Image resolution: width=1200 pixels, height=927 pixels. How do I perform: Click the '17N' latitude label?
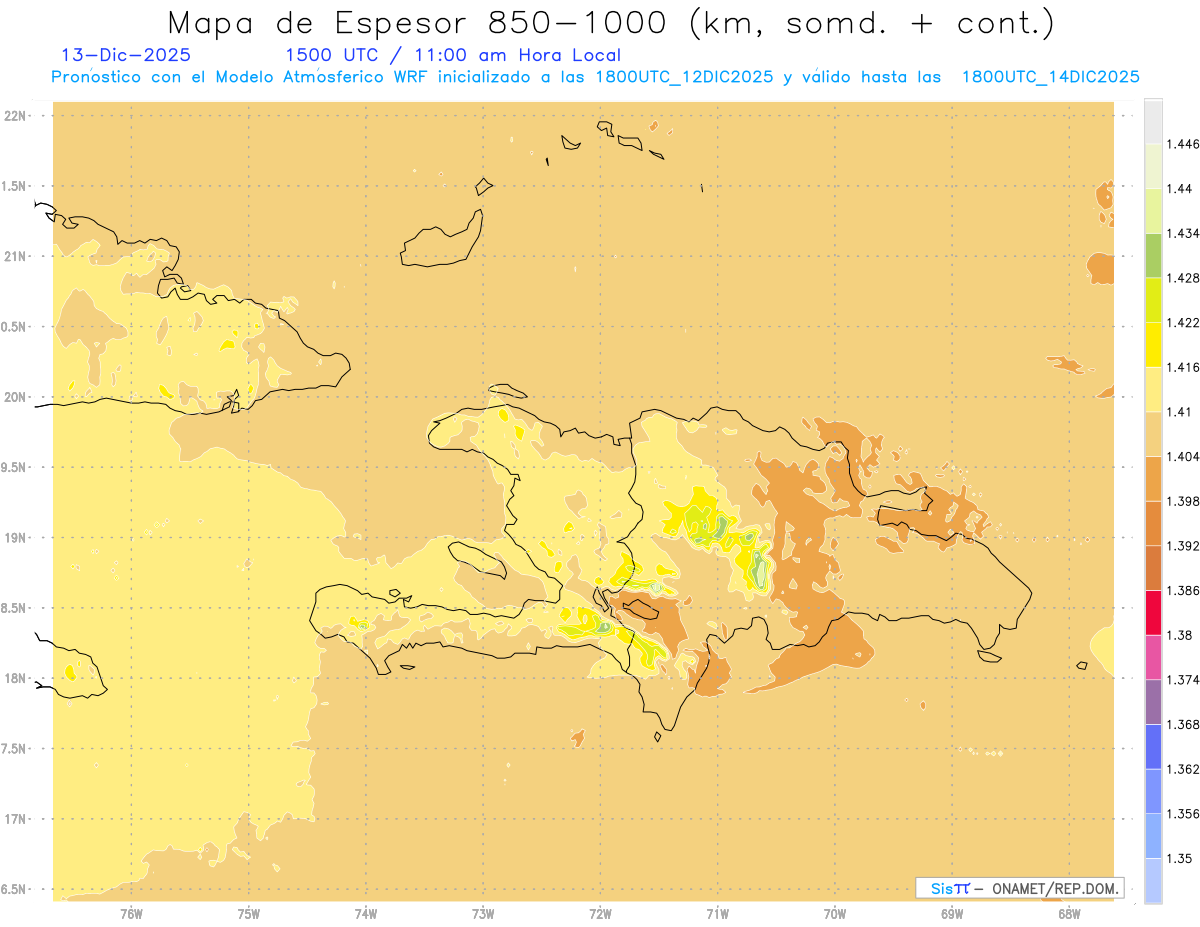pyautogui.click(x=15, y=819)
